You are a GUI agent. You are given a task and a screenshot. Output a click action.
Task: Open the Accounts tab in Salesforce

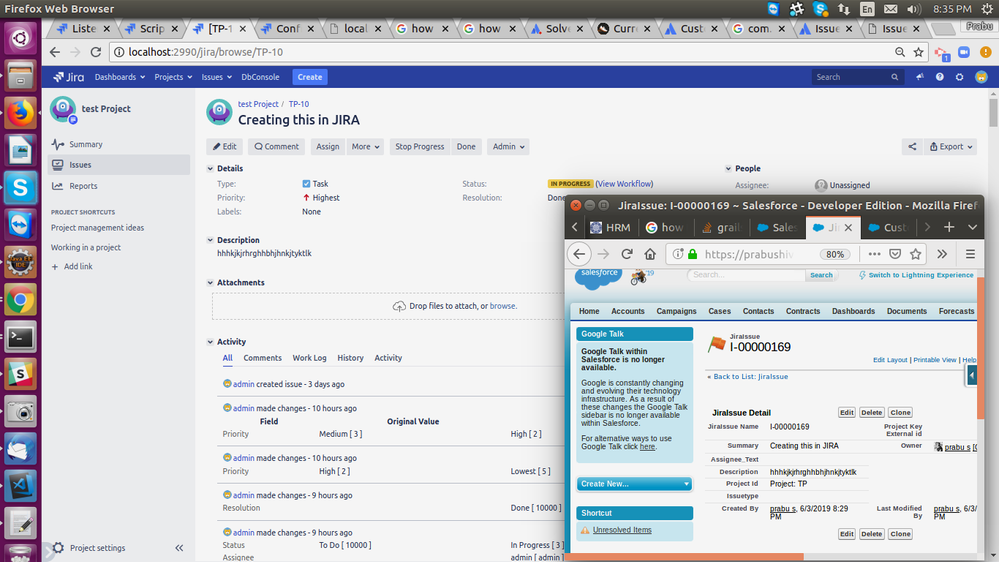(x=628, y=312)
